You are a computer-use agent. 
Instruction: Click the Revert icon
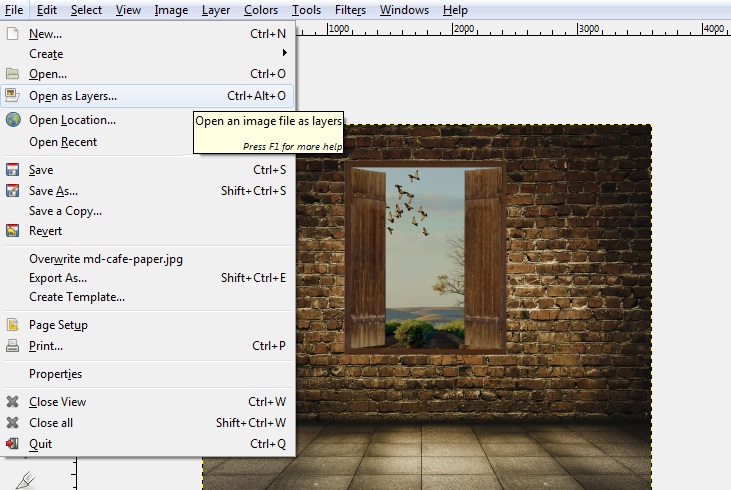[13, 231]
